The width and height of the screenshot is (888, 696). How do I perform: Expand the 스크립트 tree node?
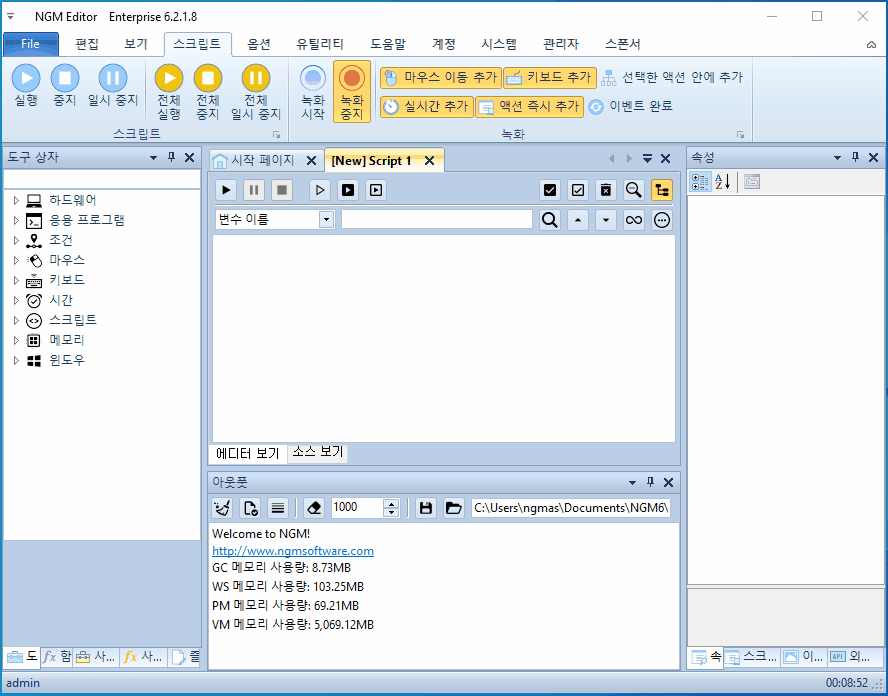coord(16,320)
